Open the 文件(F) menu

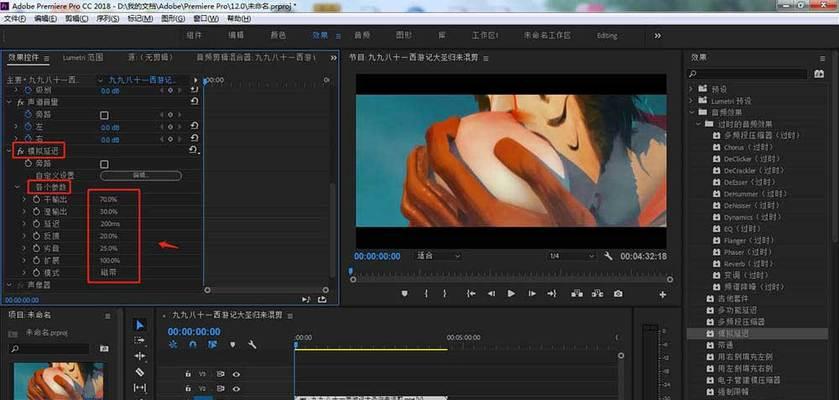(14, 19)
